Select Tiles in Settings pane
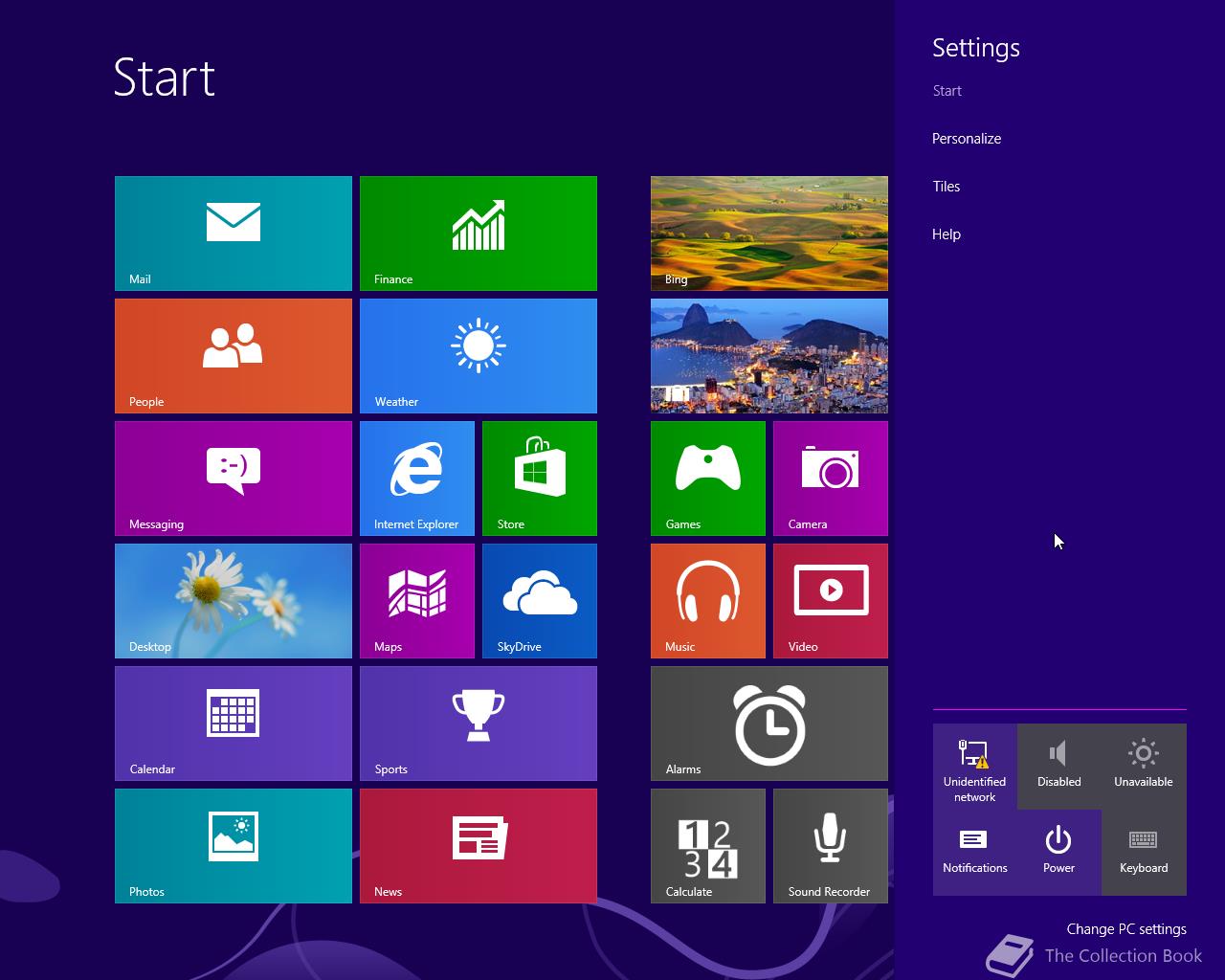1225x980 pixels. click(947, 187)
